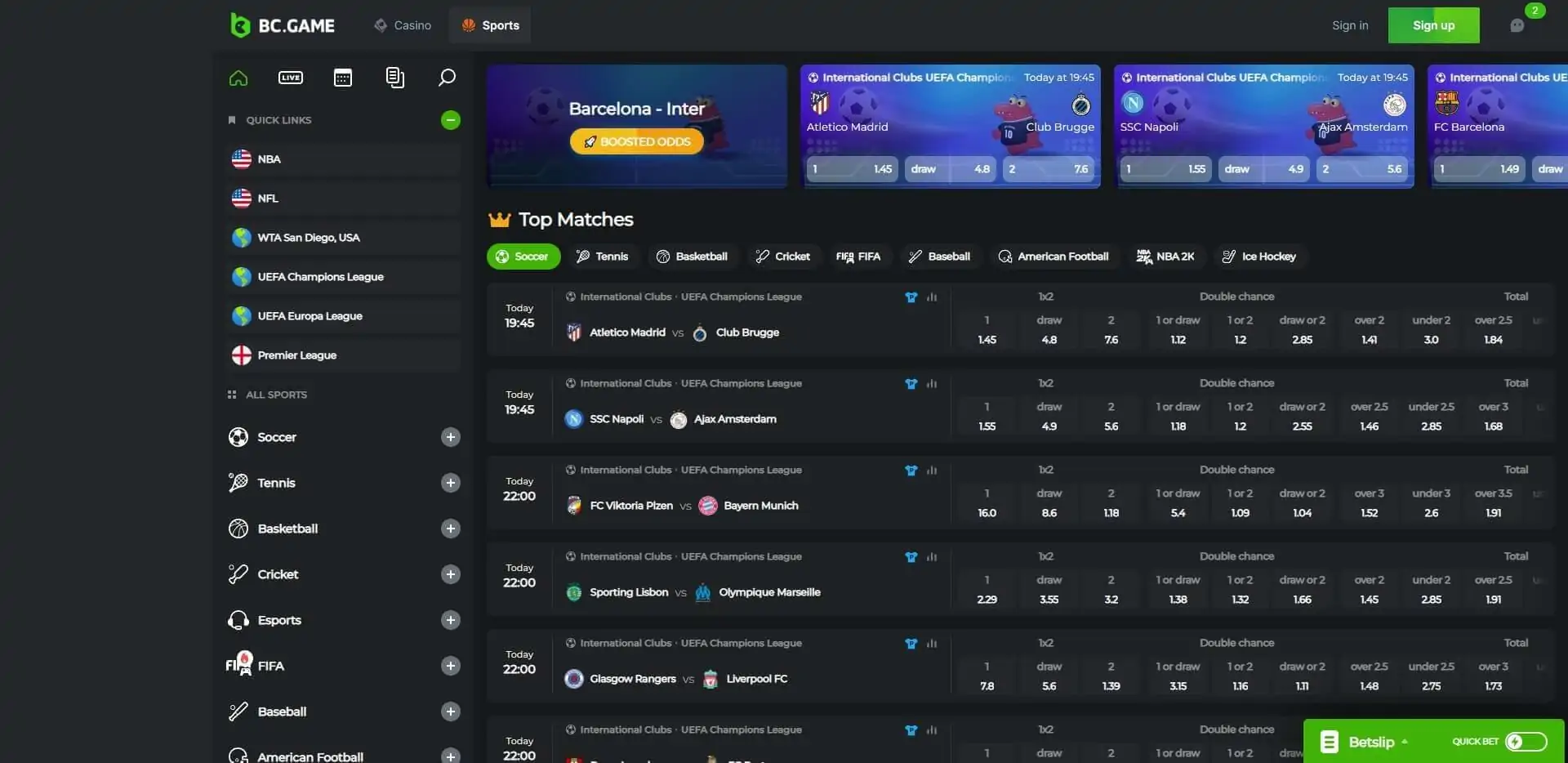This screenshot has width=1568, height=763.
Task: Select the Tennis filter in Top Matches
Action: [604, 256]
